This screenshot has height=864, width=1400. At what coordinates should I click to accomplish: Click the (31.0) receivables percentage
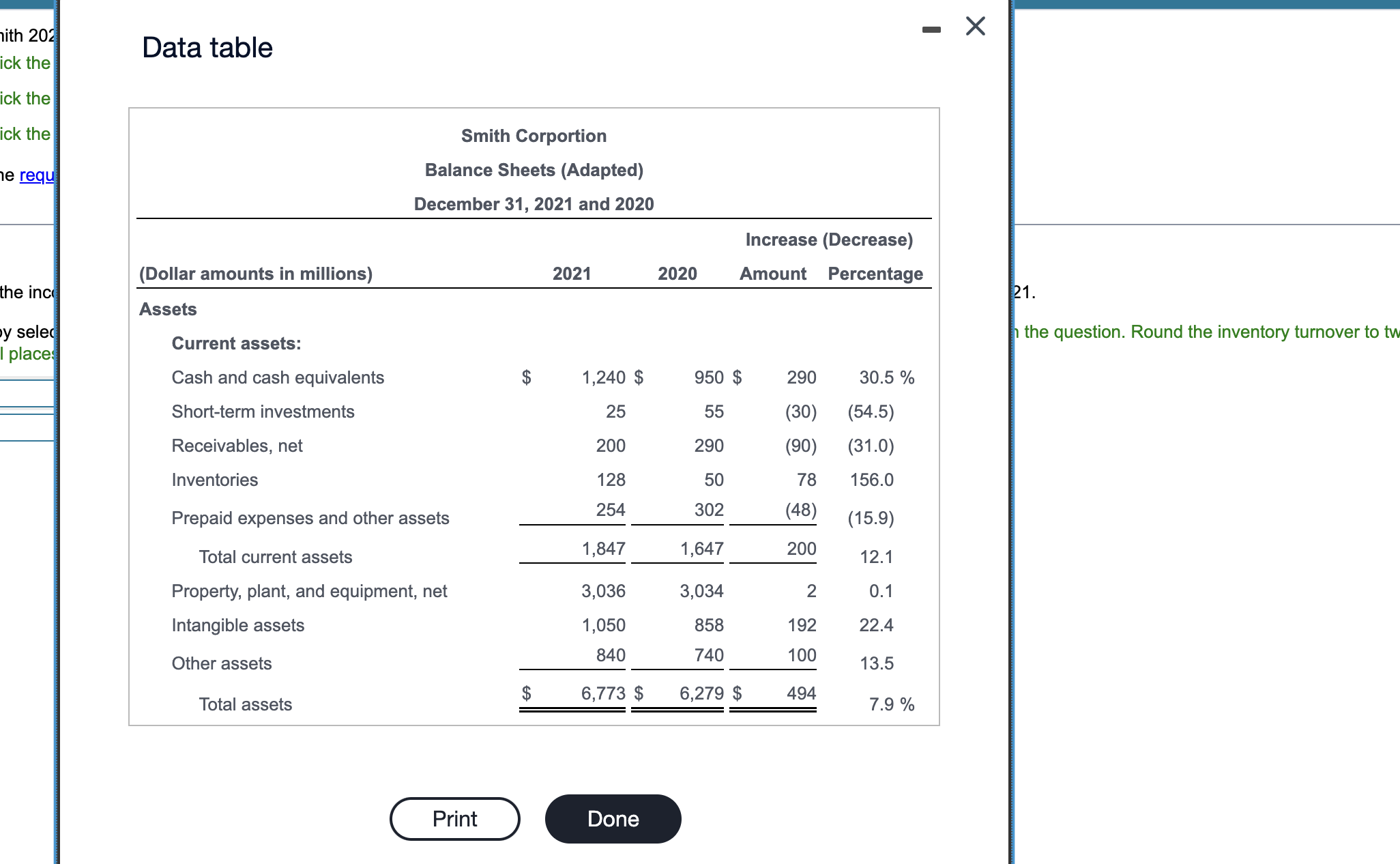tap(871, 446)
